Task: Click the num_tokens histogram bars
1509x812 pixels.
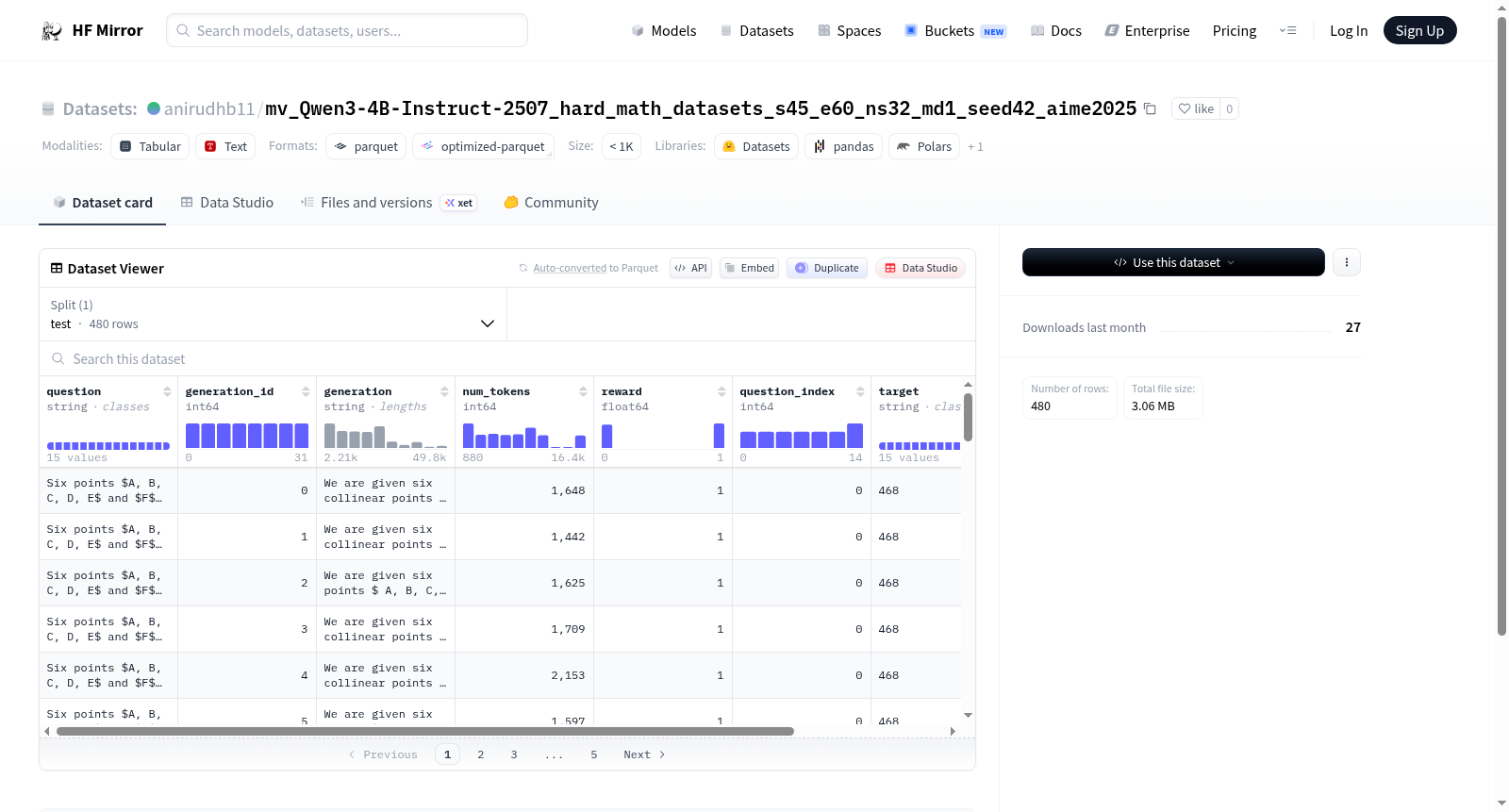Action: (524, 435)
